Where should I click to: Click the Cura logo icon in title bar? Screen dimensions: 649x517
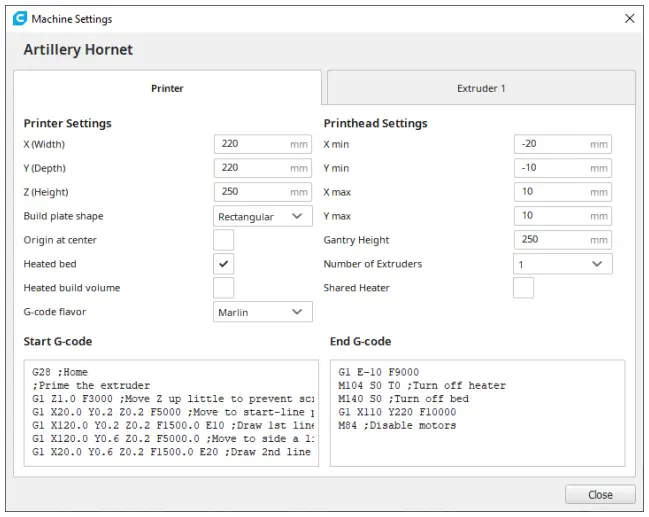[x=19, y=19]
